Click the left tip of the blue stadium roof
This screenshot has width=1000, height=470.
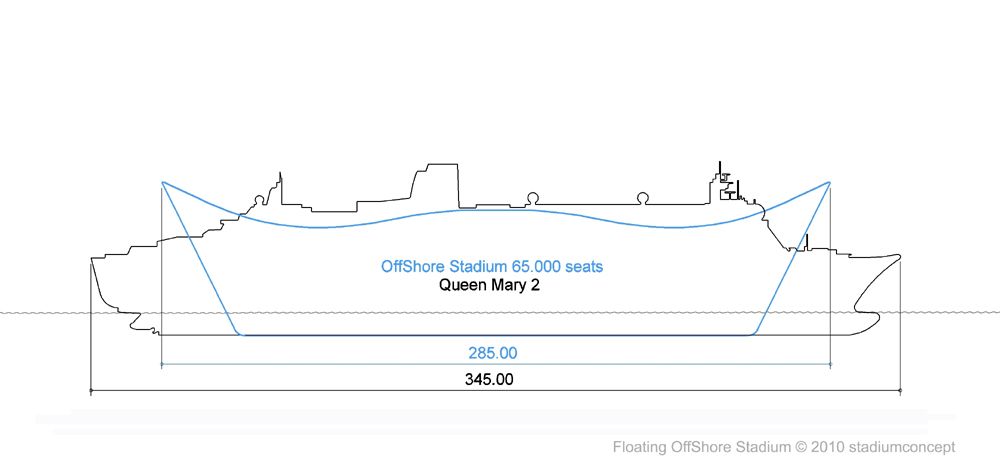pyautogui.click(x=163, y=182)
